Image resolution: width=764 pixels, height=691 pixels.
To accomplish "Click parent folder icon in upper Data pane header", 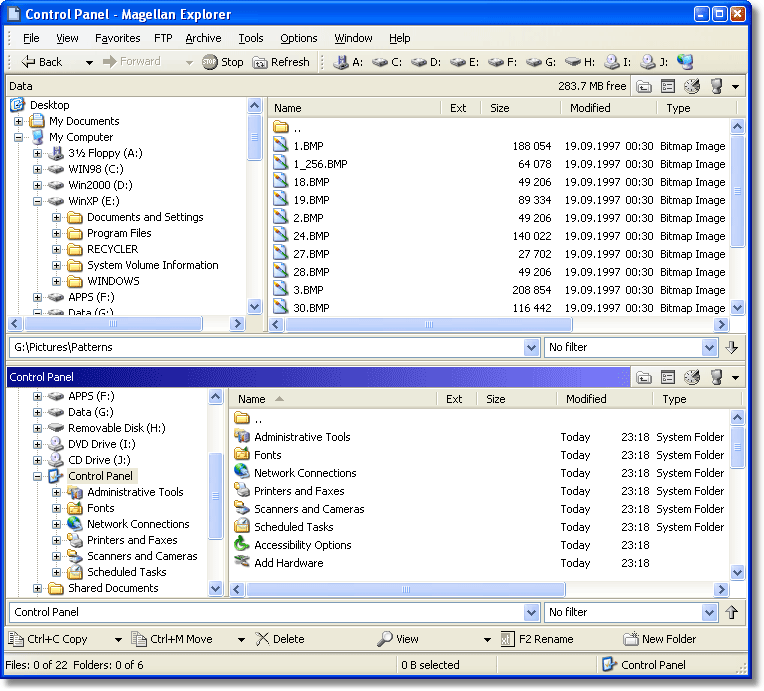I will coord(645,87).
